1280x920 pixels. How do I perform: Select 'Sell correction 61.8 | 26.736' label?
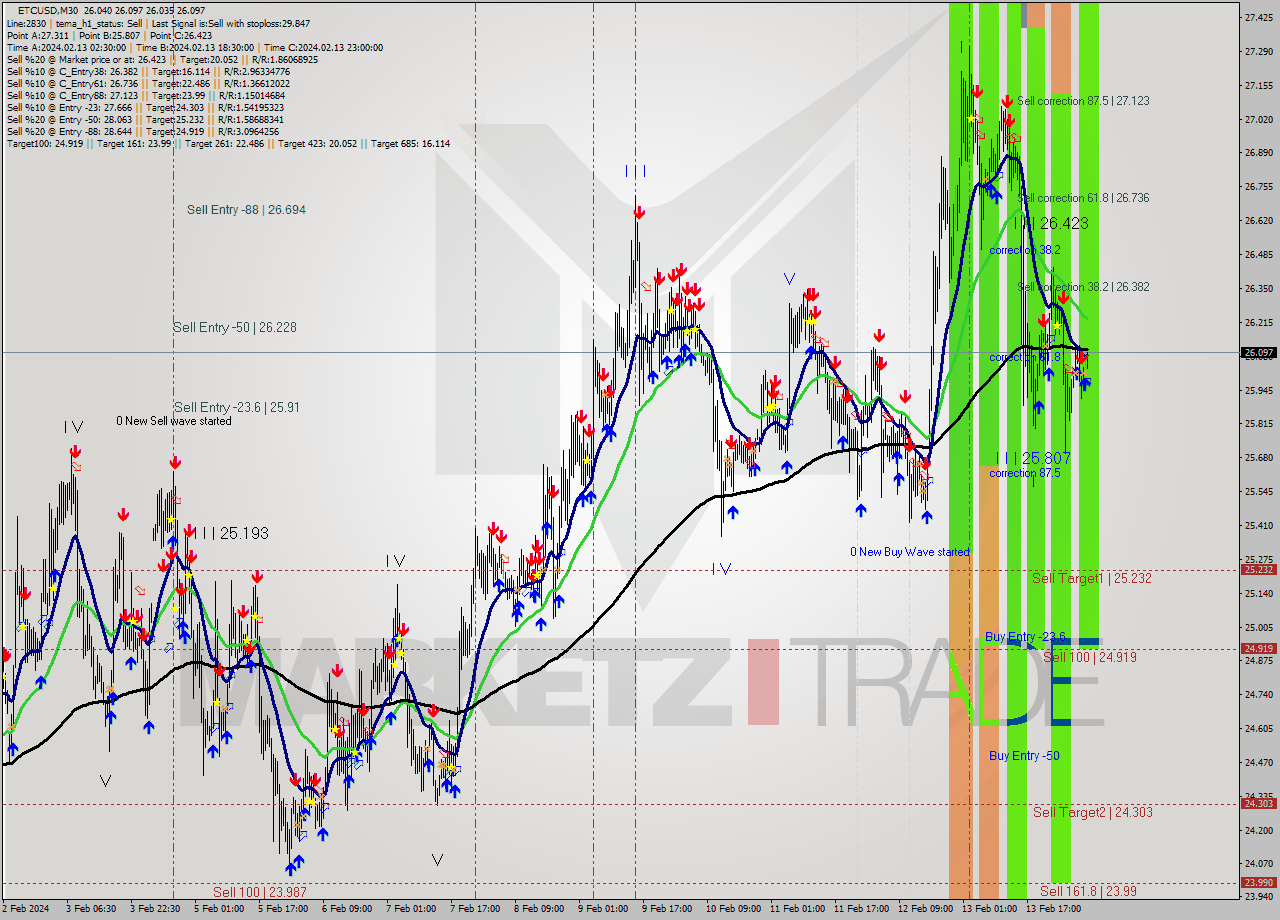(x=1083, y=198)
